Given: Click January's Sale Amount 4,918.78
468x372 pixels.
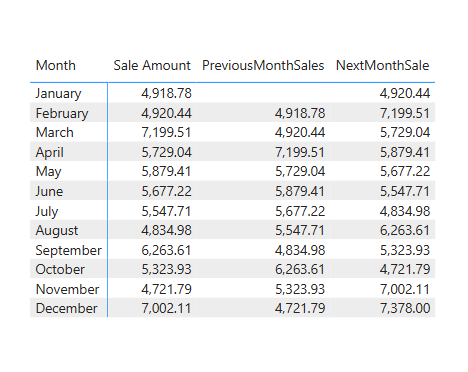Looking at the screenshot, I should [166, 93].
